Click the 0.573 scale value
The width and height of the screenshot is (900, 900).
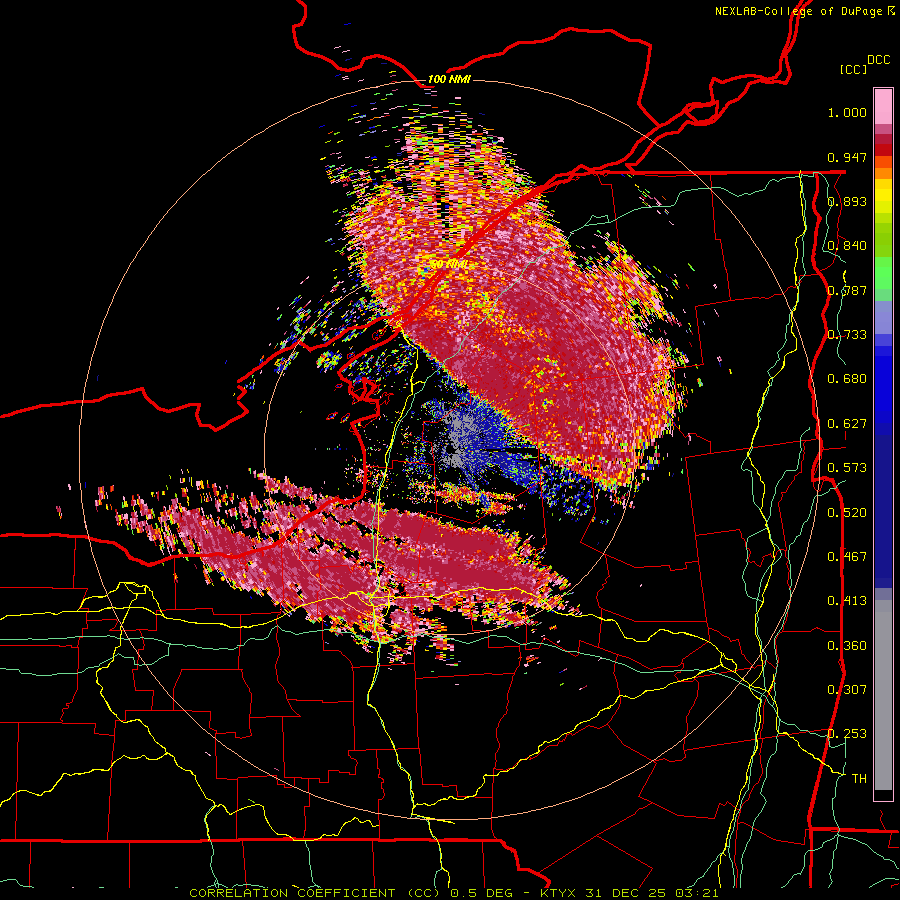coord(847,468)
